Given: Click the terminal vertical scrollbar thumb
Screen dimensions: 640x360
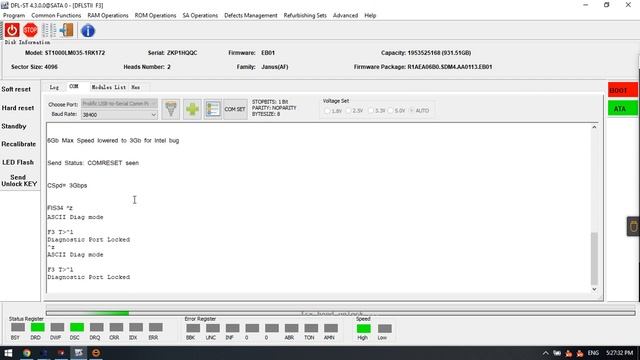Looking at the screenshot, I should [594, 259].
